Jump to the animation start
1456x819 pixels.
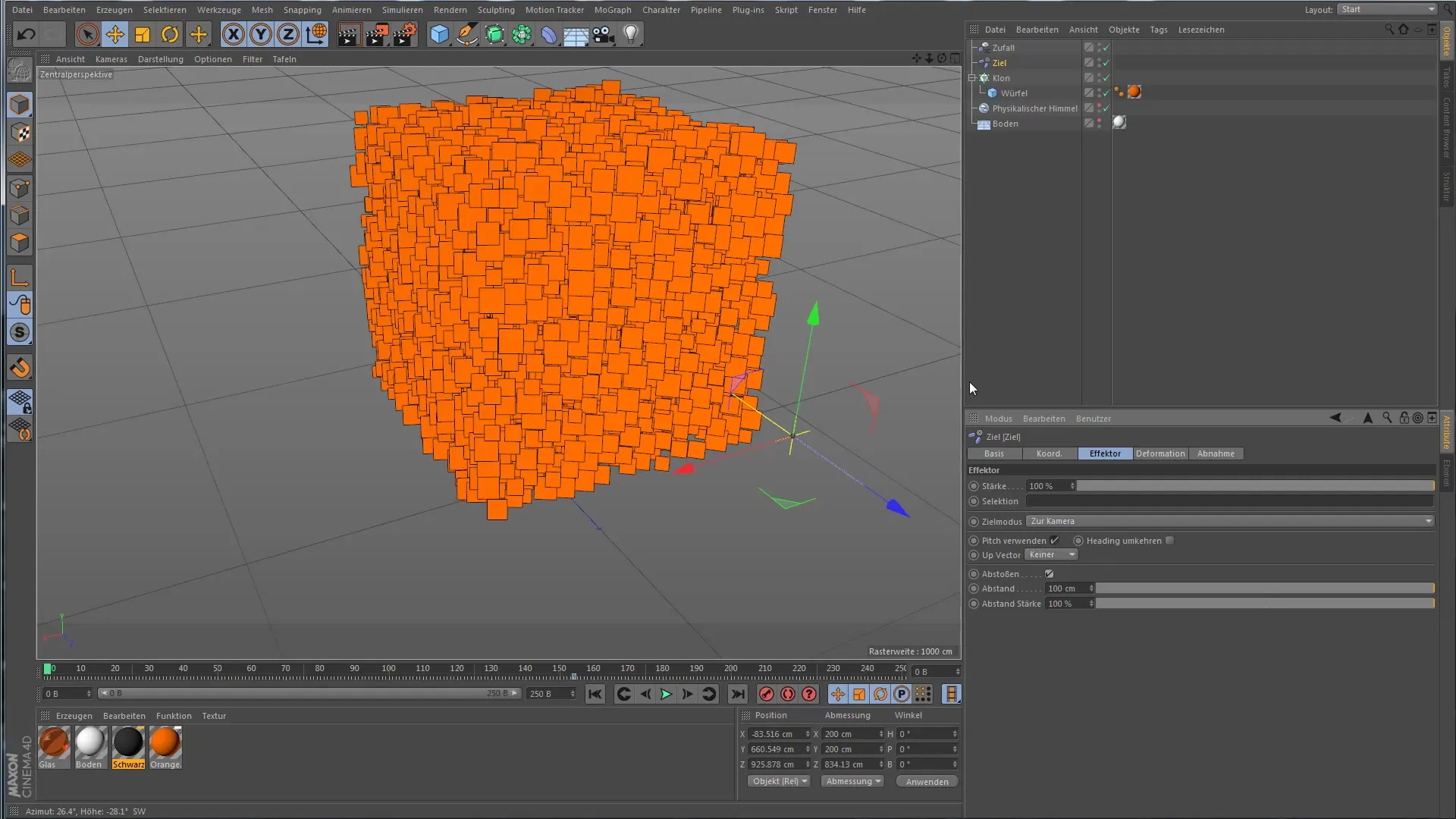595,694
